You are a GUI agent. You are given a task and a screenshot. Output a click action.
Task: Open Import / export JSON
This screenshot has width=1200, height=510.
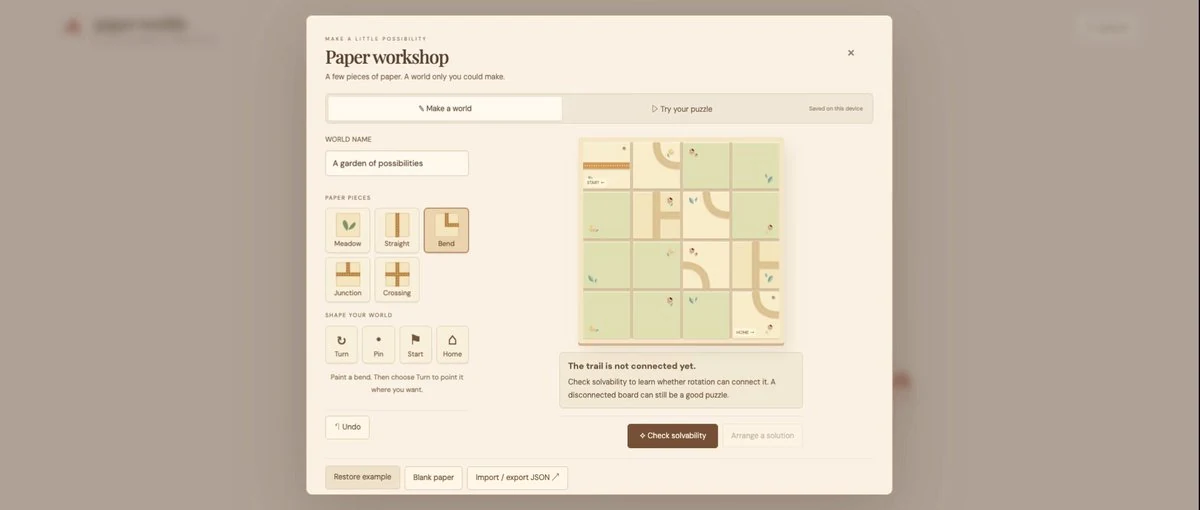click(x=517, y=477)
